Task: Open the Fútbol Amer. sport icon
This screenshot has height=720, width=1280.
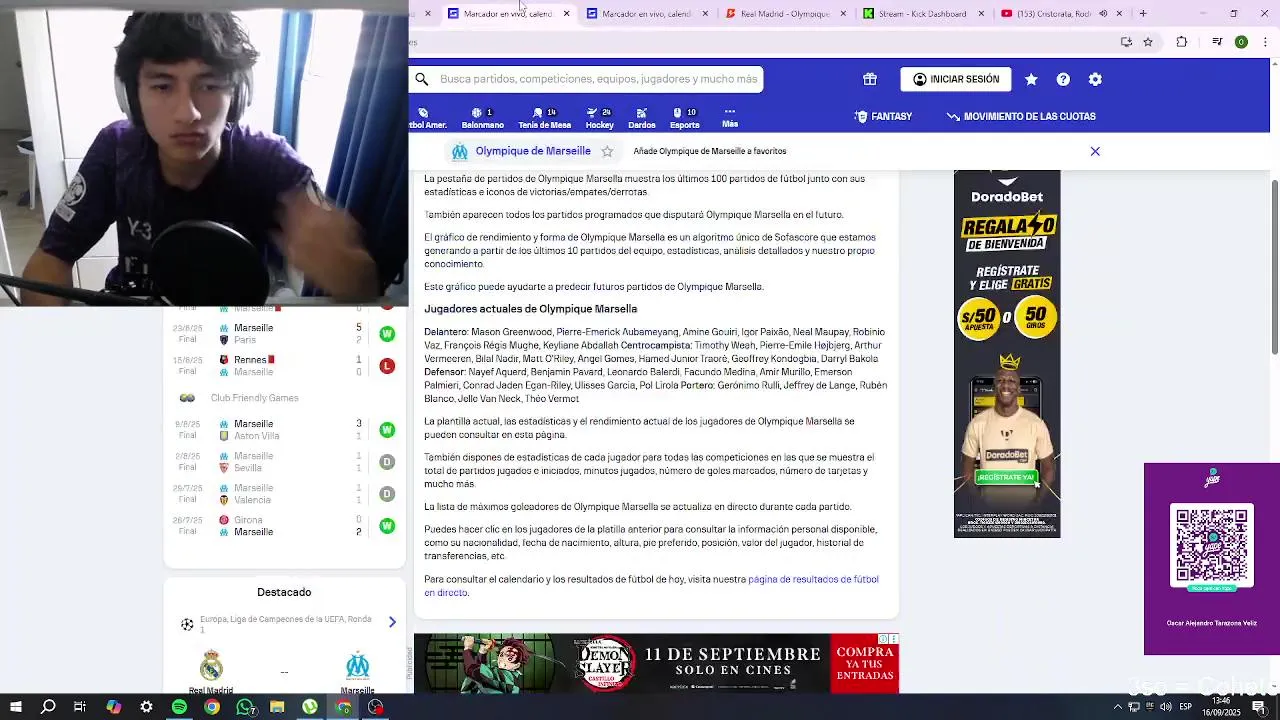Action: (x=427, y=118)
